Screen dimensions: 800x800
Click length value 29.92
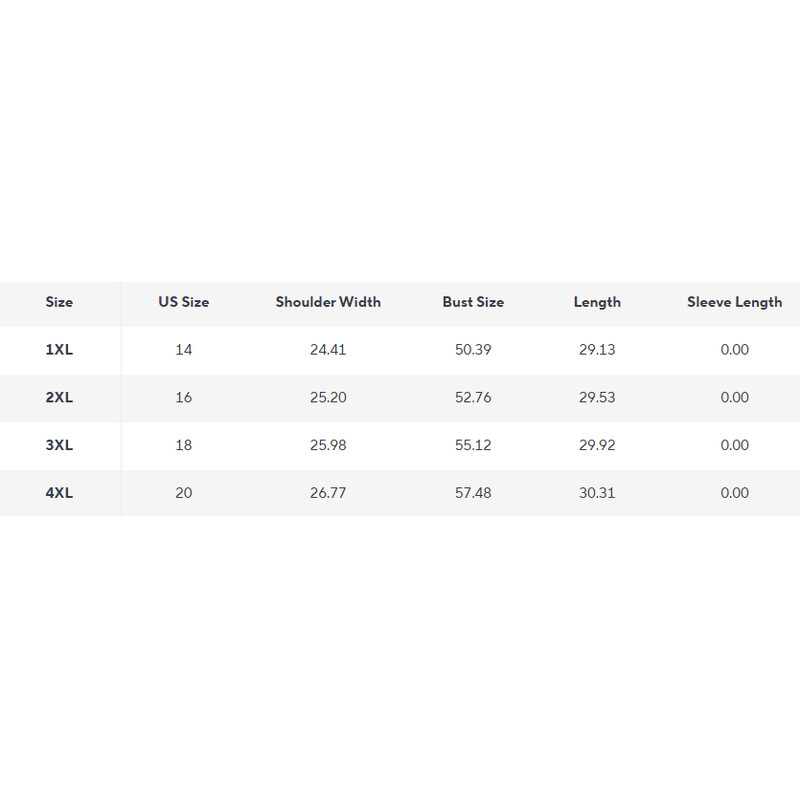(x=597, y=445)
